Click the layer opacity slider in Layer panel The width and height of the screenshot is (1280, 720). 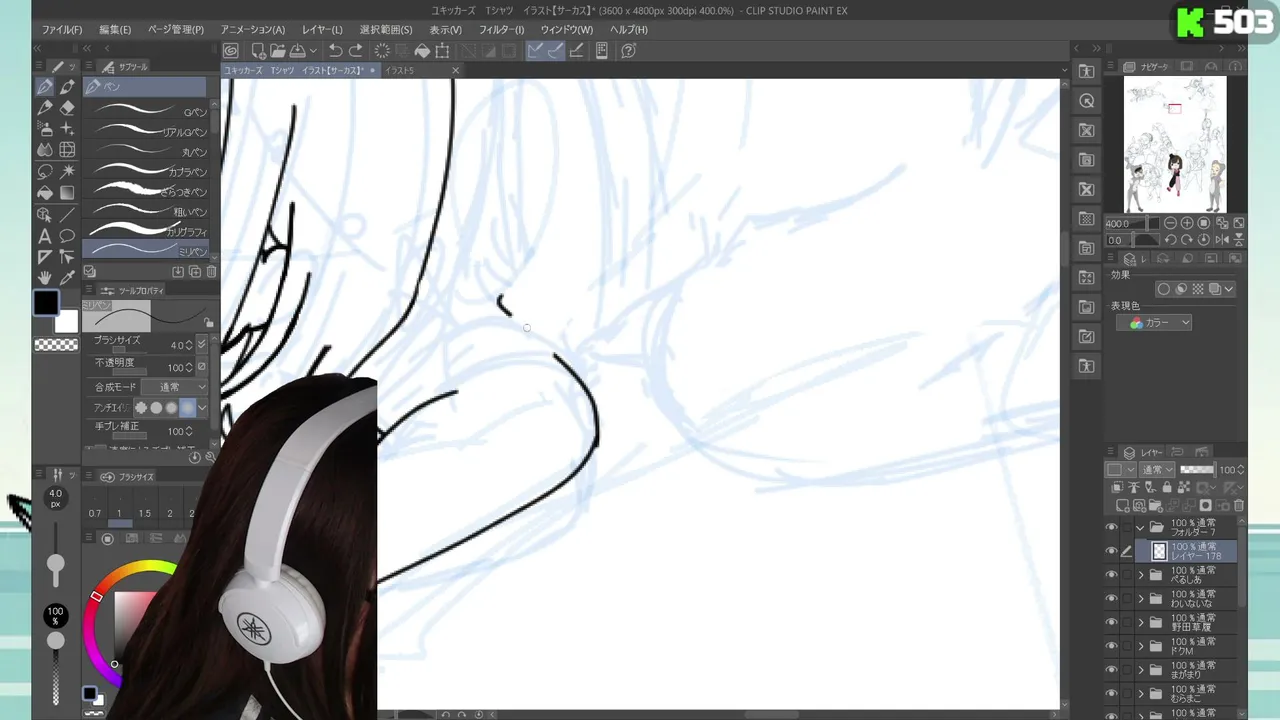(x=1197, y=469)
